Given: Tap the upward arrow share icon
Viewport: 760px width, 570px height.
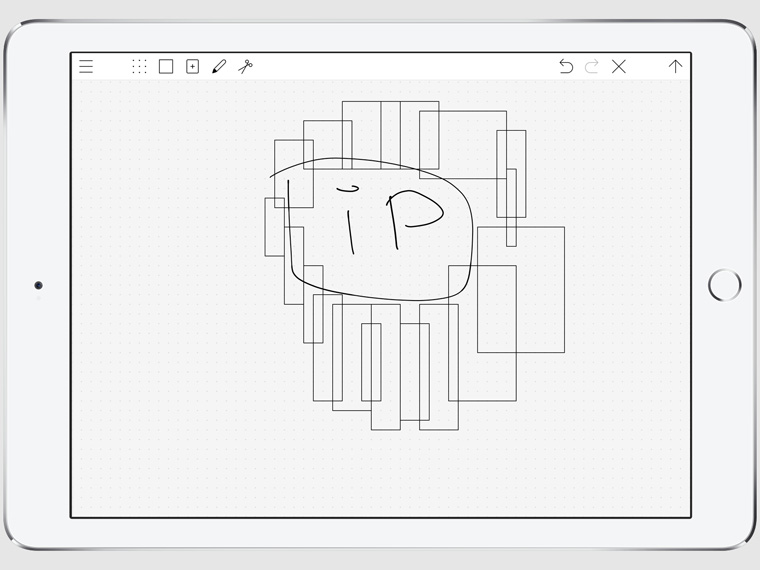Looking at the screenshot, I should point(675,66).
